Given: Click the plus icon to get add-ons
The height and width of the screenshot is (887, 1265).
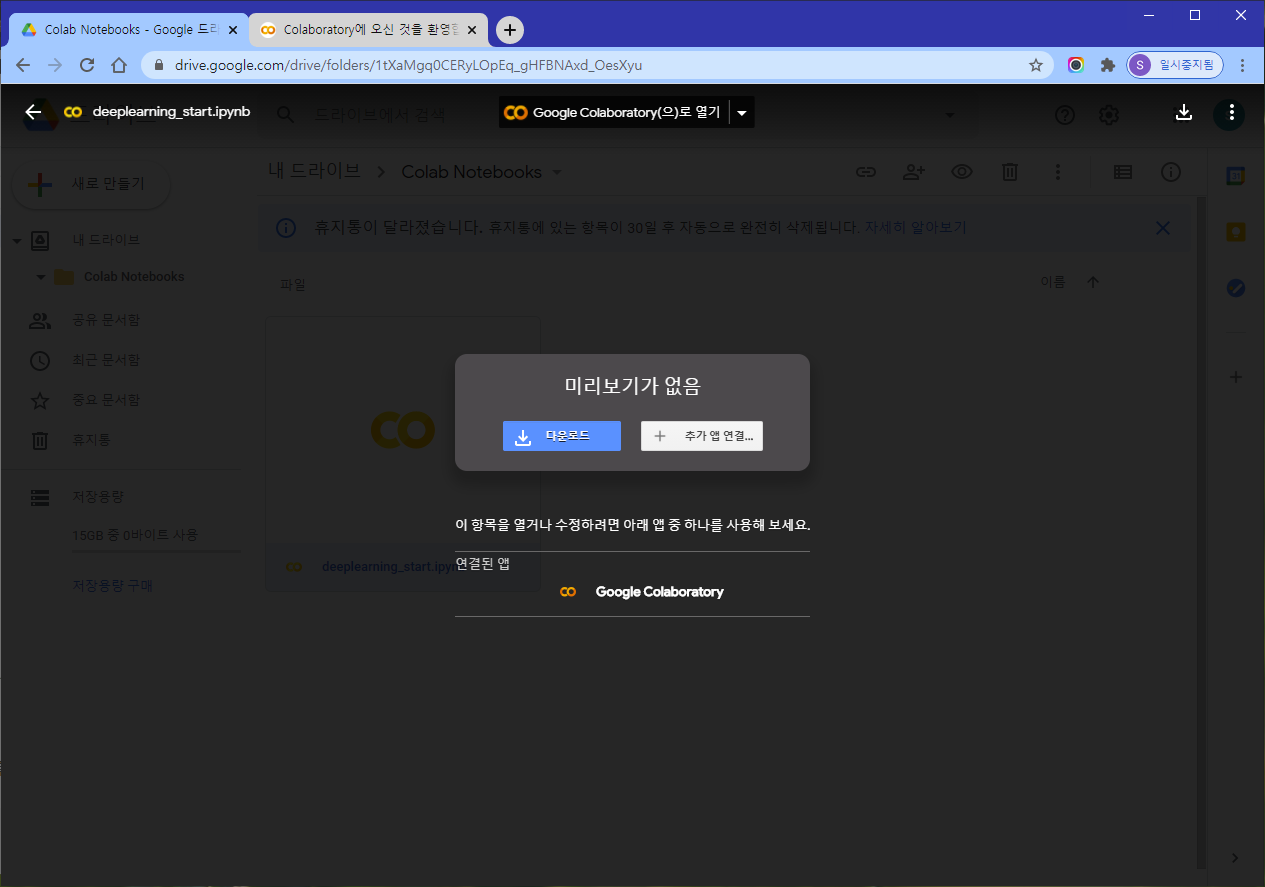Looking at the screenshot, I should click(x=1237, y=378).
